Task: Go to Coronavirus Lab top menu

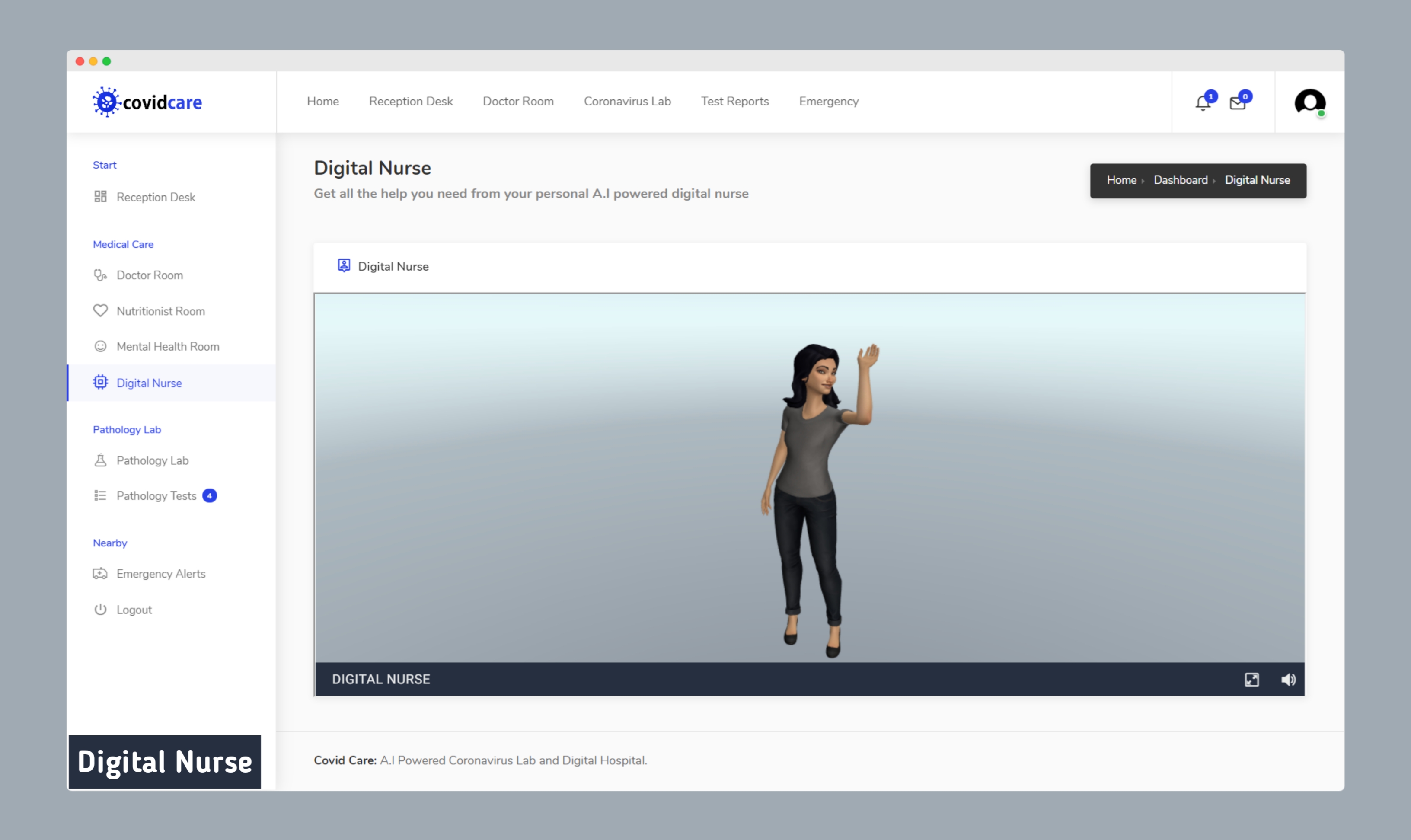Action: point(627,101)
